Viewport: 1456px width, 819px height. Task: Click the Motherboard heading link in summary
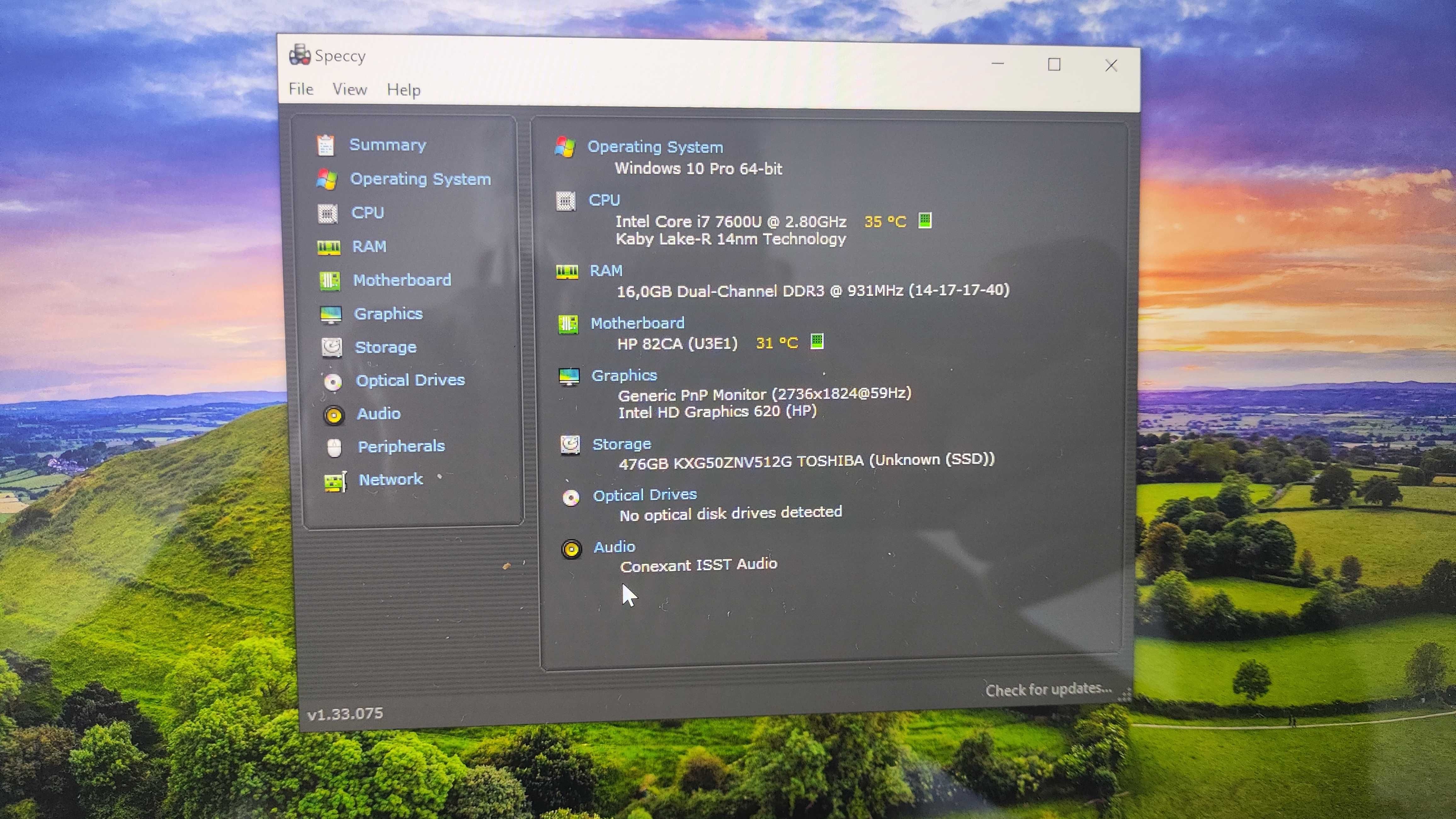(638, 323)
